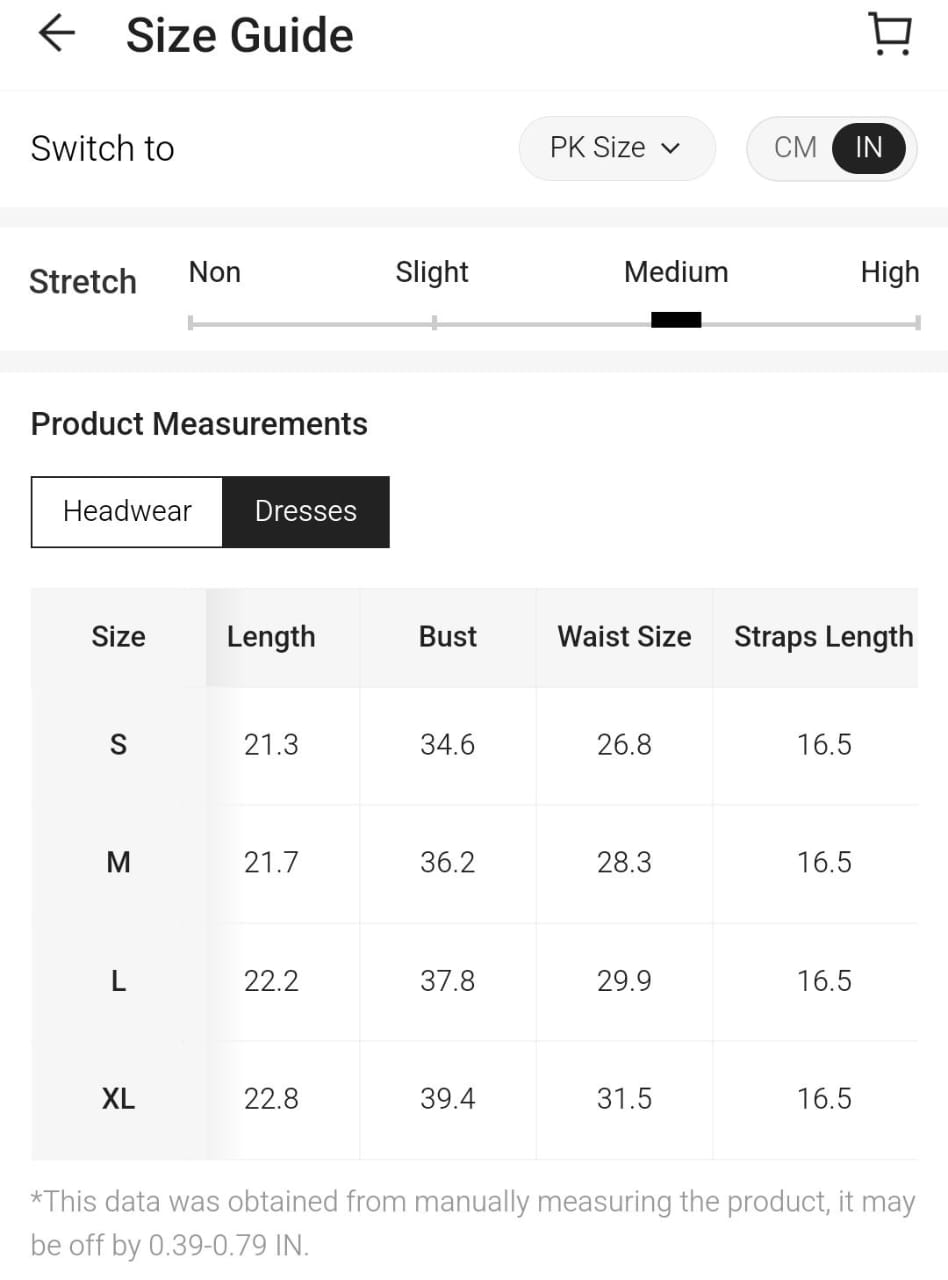Switch to the Headwear tab
Image resolution: width=948 pixels, height=1280 pixels.
127,511
